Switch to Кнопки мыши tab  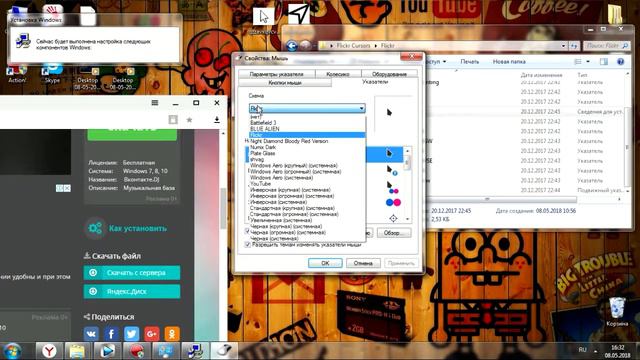[285, 82]
